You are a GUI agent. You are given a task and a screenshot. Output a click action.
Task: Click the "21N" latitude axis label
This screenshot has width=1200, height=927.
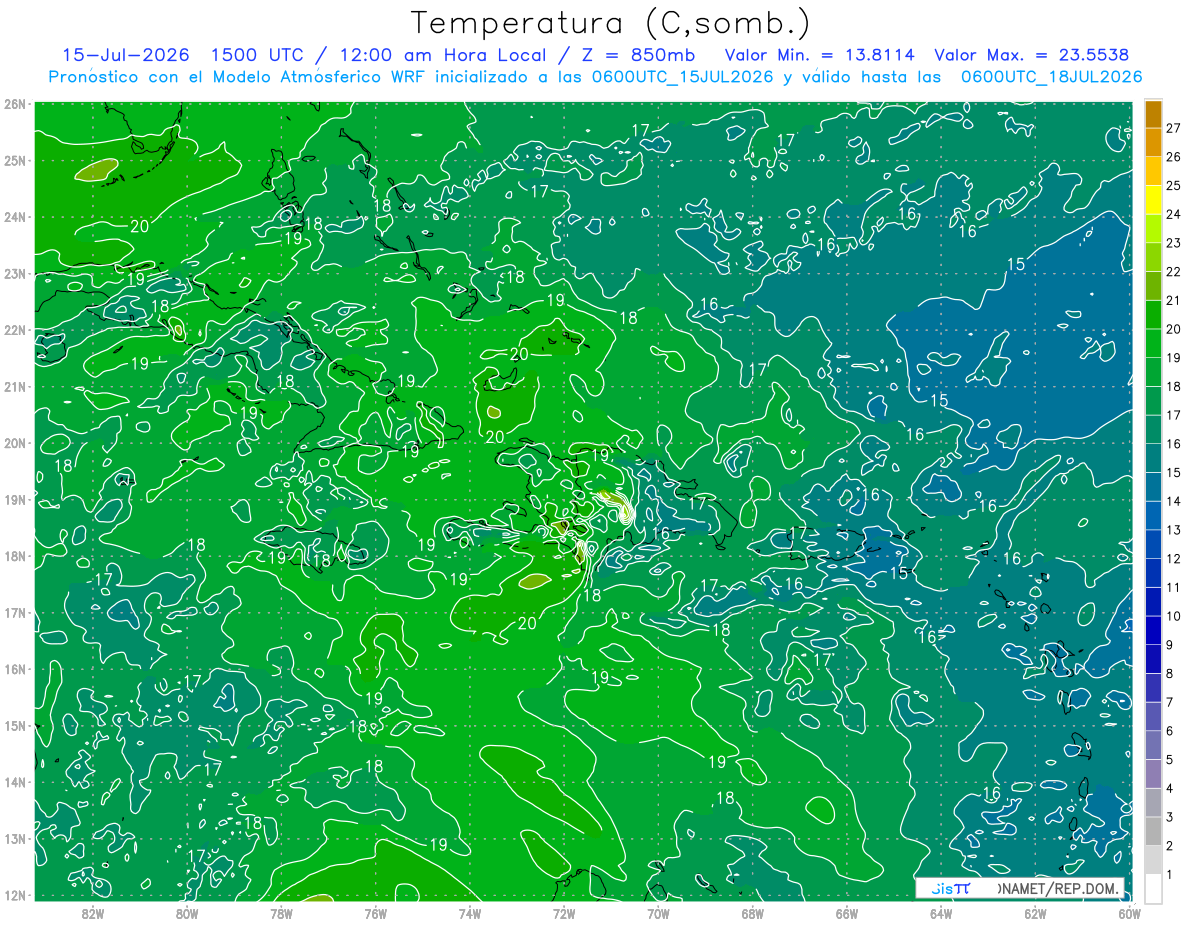coord(15,387)
